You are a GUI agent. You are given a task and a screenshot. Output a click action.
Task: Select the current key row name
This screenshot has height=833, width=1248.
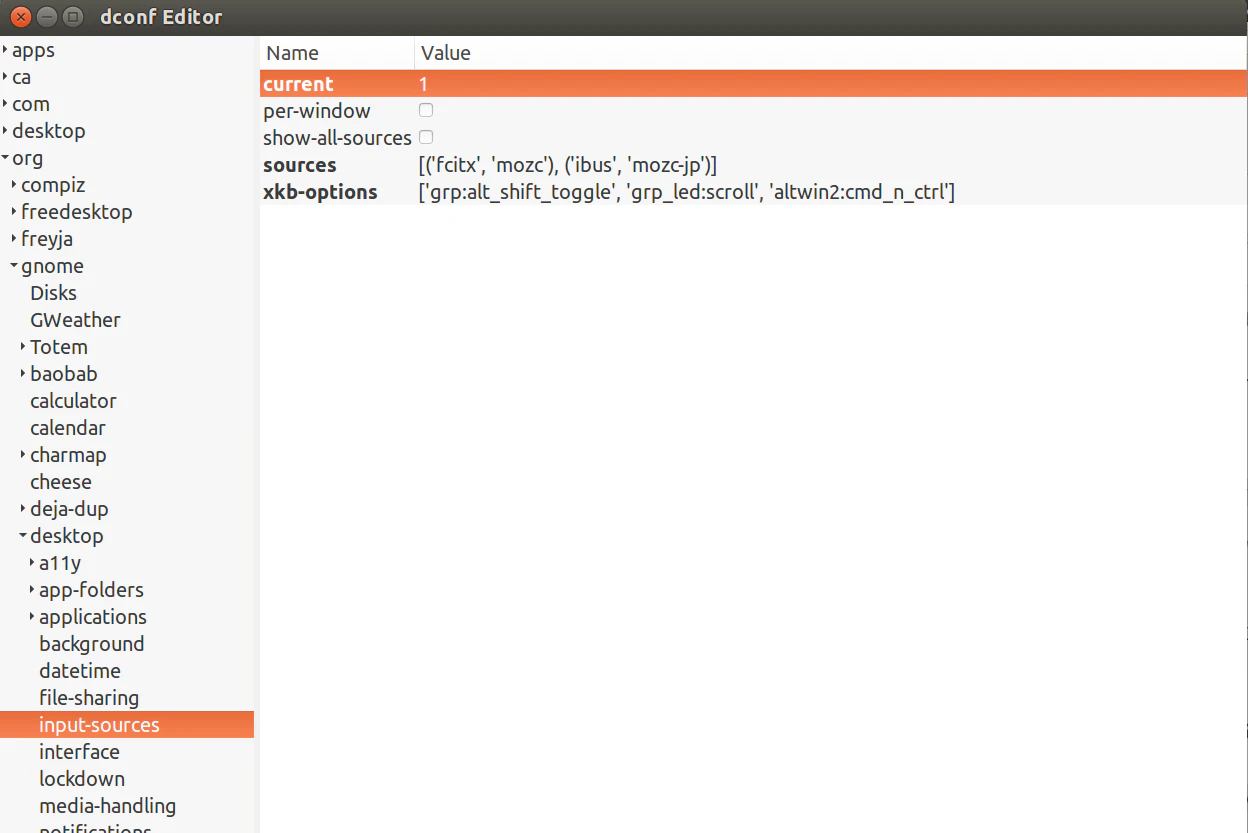point(298,84)
